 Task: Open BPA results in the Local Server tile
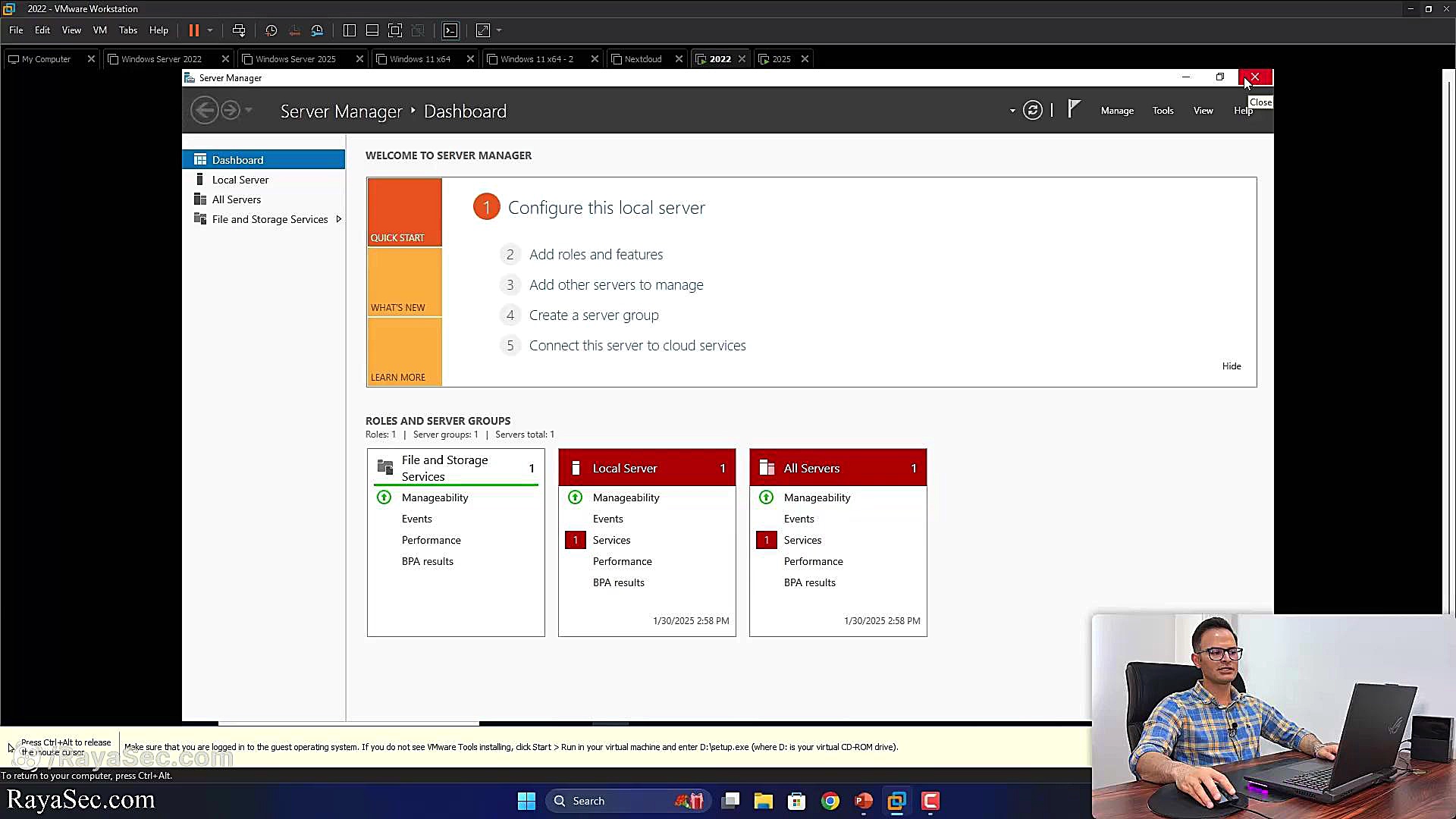pos(619,583)
